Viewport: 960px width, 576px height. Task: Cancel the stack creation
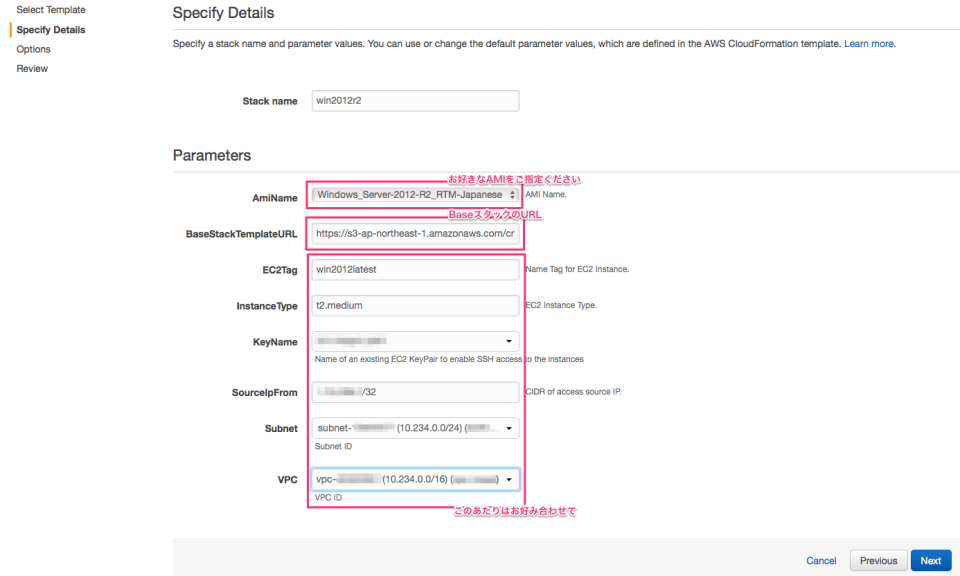point(821,560)
